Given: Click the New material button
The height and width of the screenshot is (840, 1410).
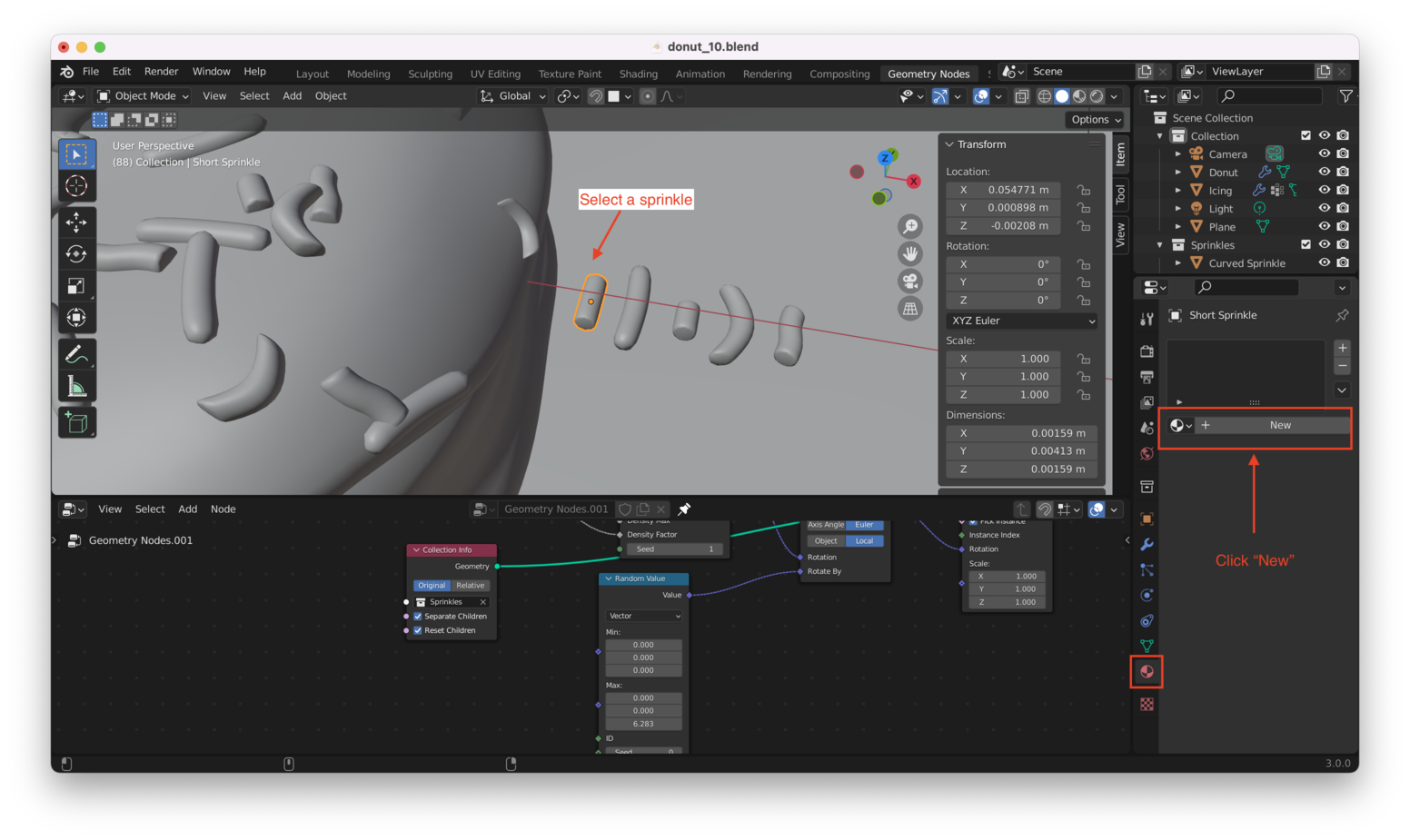Looking at the screenshot, I should pyautogui.click(x=1279, y=425).
